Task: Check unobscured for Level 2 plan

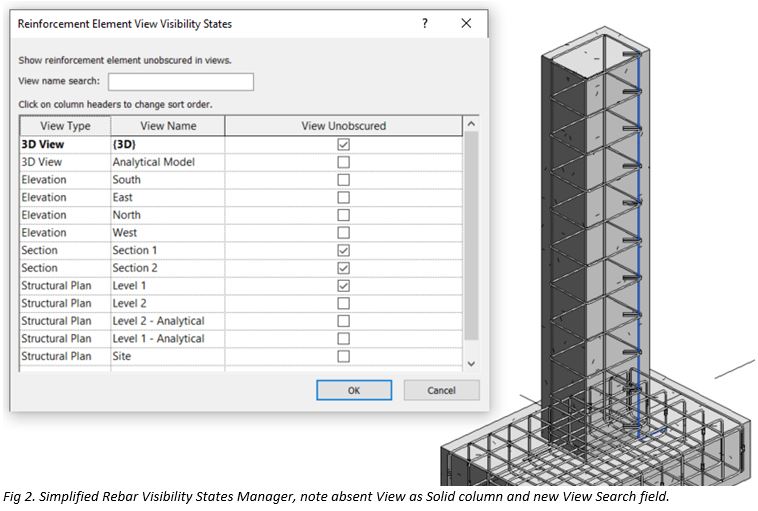Action: point(344,303)
